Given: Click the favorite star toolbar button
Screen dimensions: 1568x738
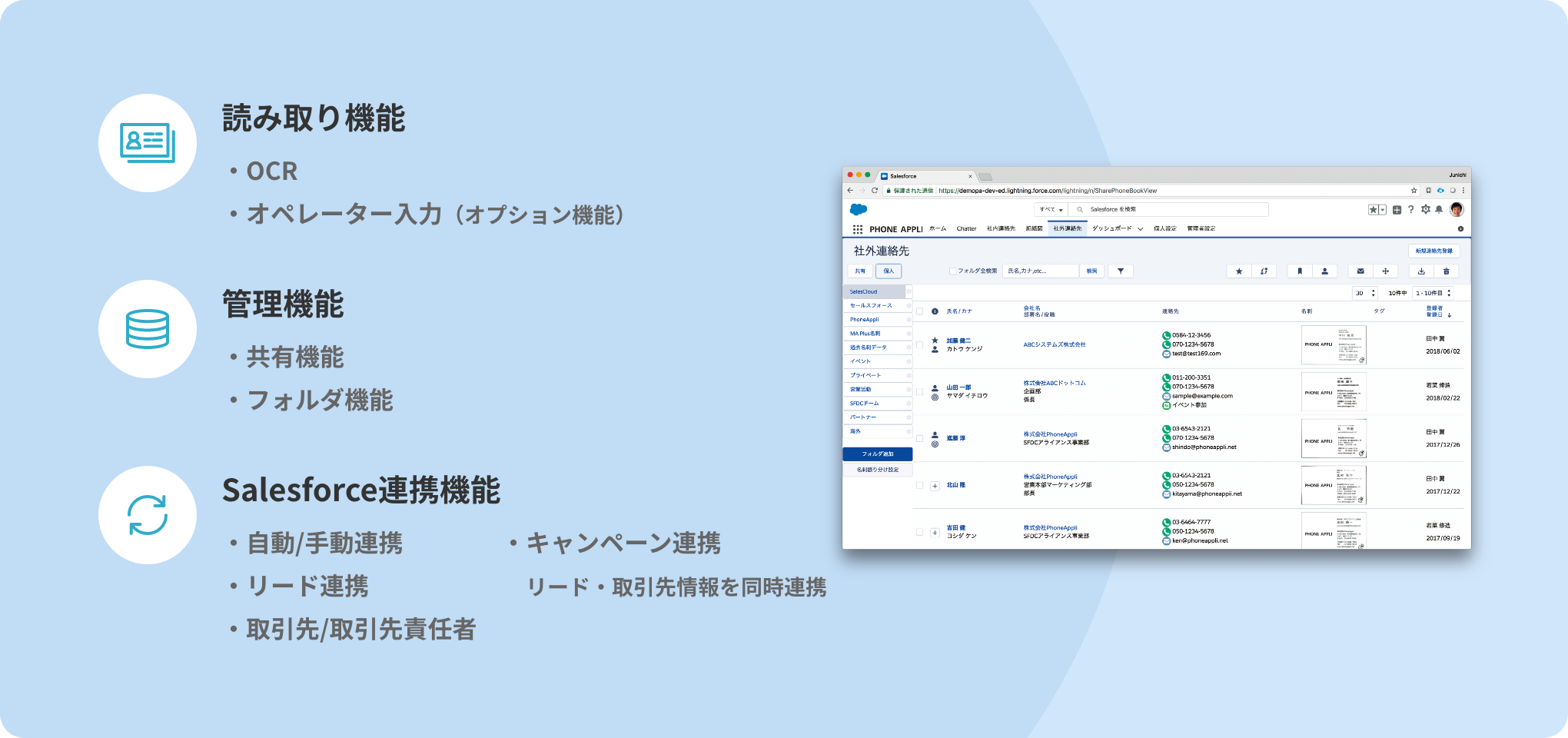Looking at the screenshot, I should click(1239, 271).
